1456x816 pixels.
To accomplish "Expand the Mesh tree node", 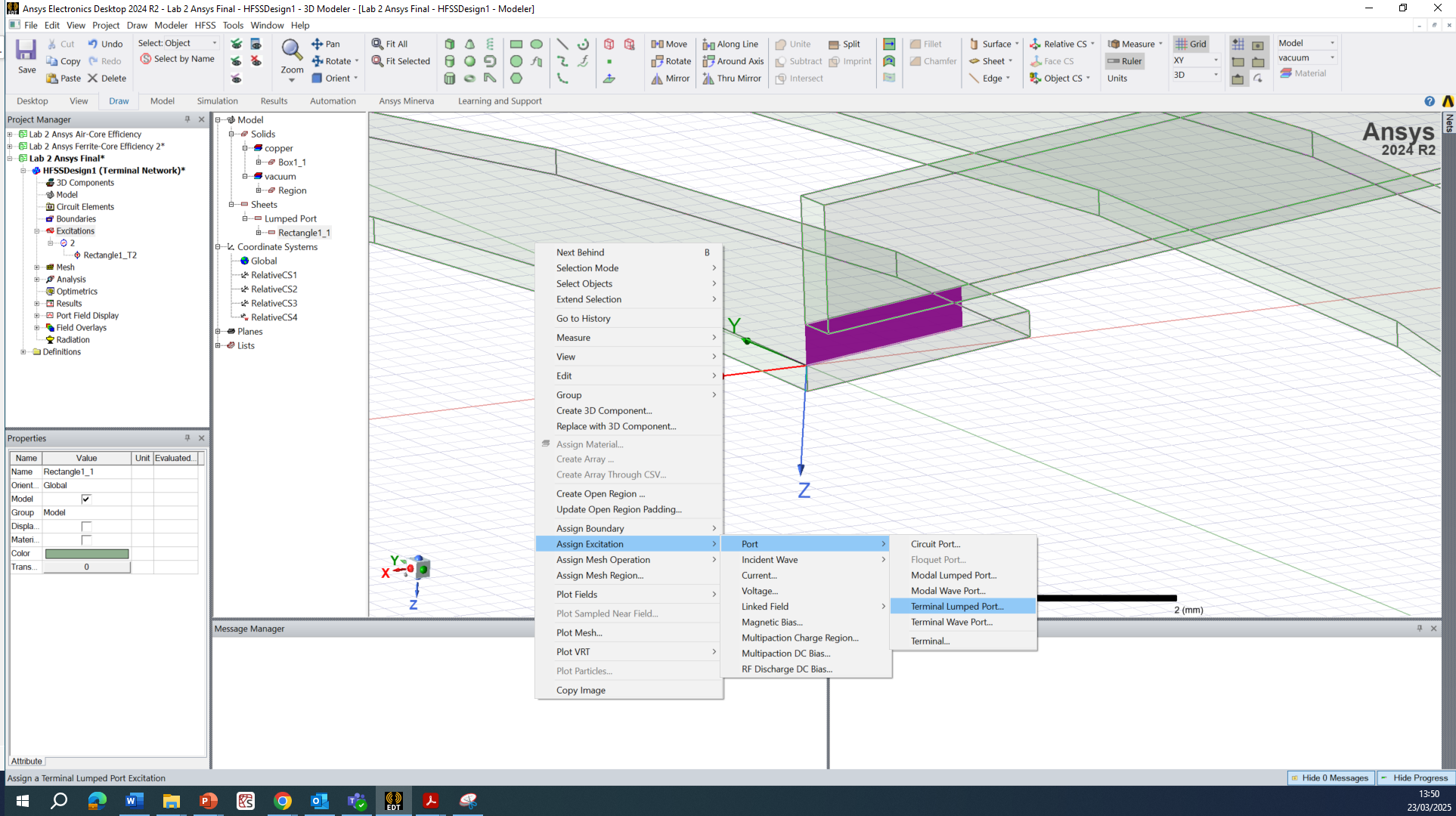I will pos(37,267).
